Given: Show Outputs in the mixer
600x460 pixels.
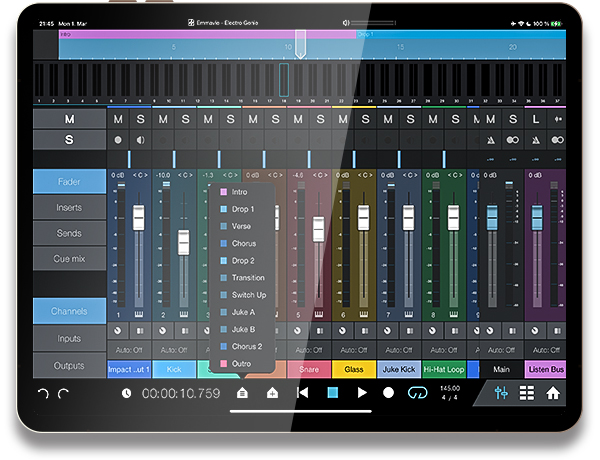Looking at the screenshot, I should [x=69, y=365].
